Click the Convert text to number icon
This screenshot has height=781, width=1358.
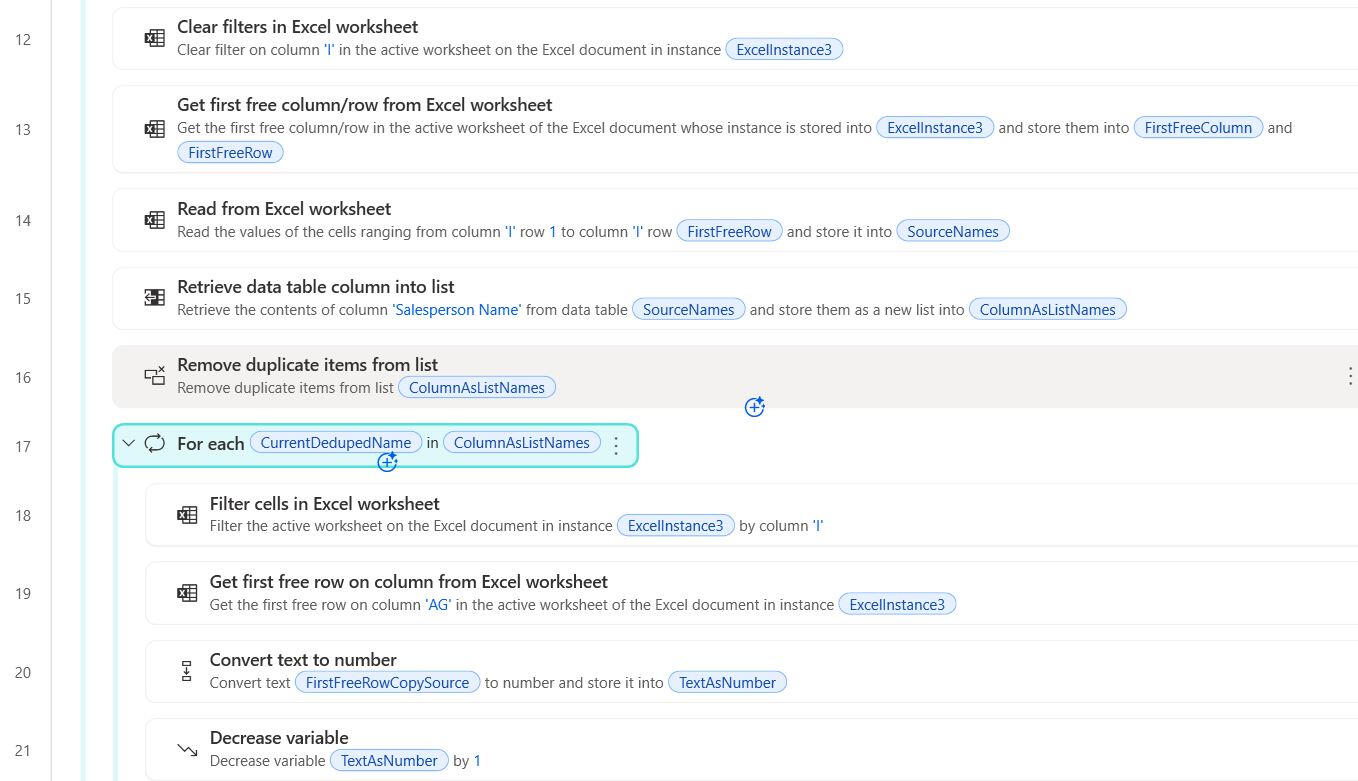click(187, 671)
